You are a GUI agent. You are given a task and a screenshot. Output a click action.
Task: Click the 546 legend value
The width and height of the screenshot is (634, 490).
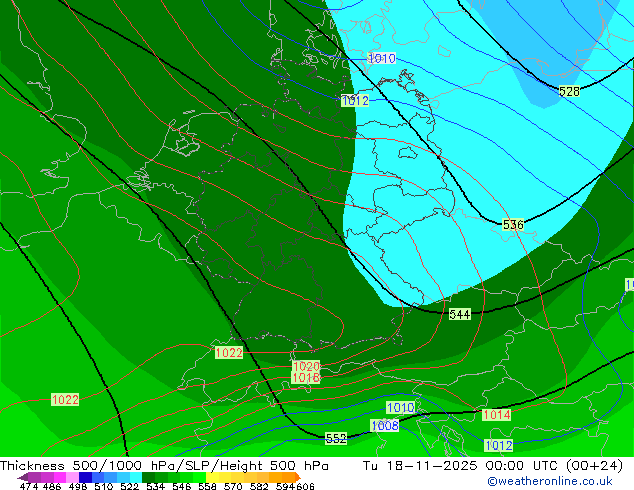pos(182,486)
